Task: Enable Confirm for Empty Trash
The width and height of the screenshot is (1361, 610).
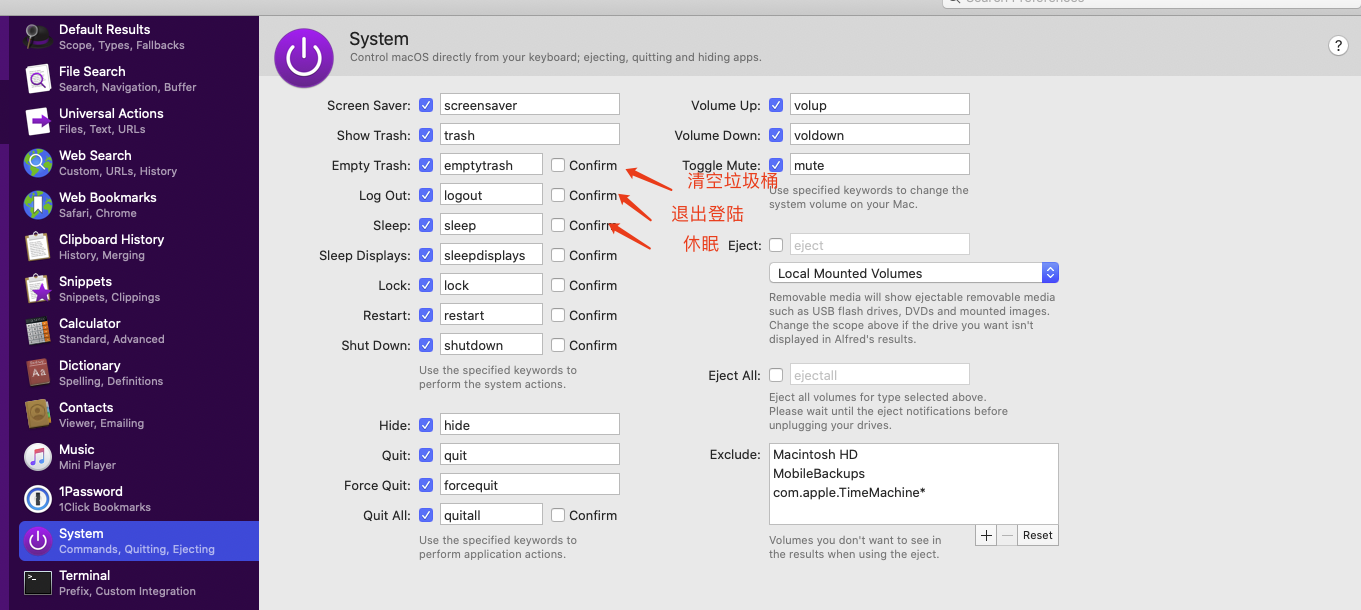Action: (x=558, y=165)
